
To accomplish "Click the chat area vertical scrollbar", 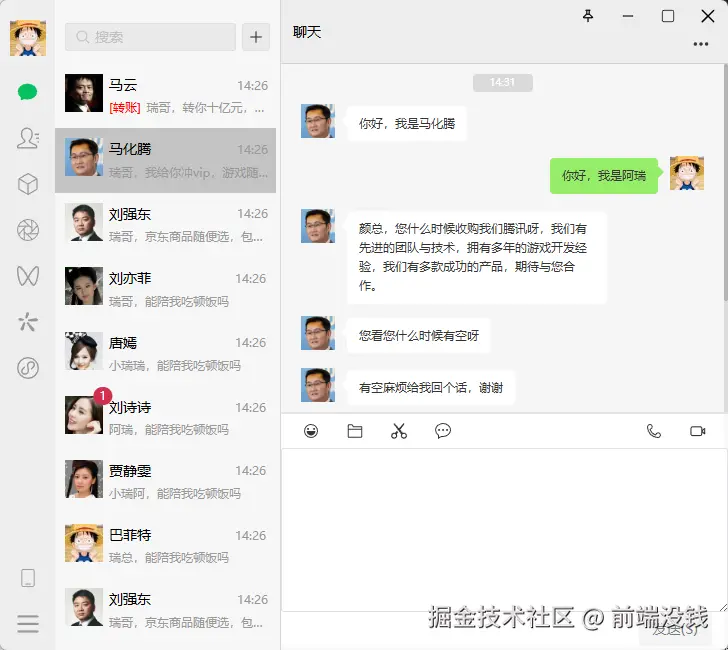I will point(725,181).
